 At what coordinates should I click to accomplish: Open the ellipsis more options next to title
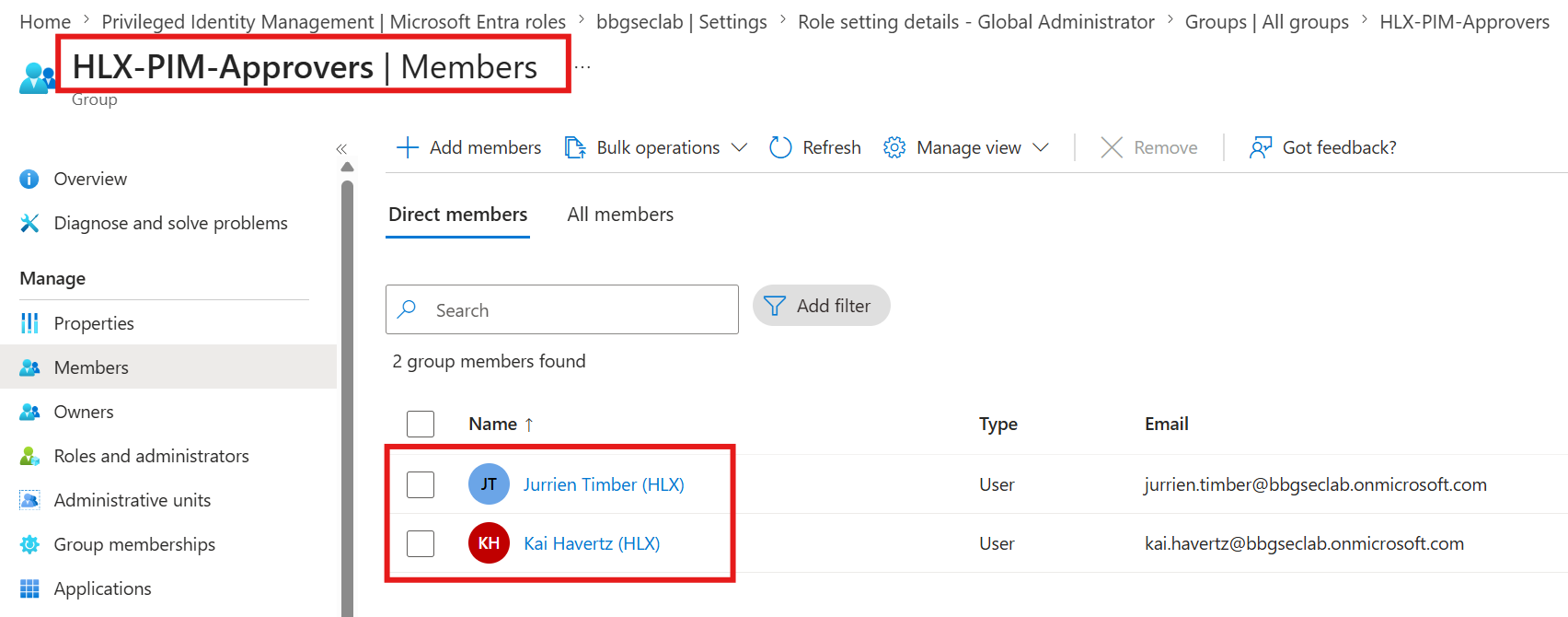(582, 67)
